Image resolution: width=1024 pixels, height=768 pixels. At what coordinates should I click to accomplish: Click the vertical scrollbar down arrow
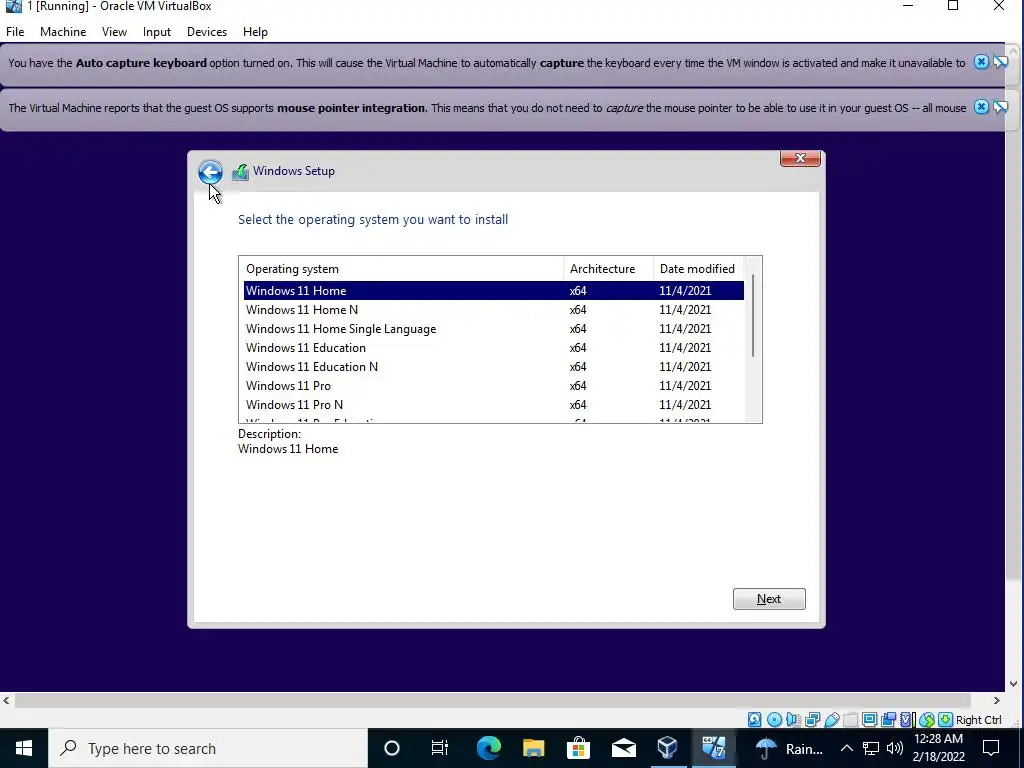(1014, 684)
